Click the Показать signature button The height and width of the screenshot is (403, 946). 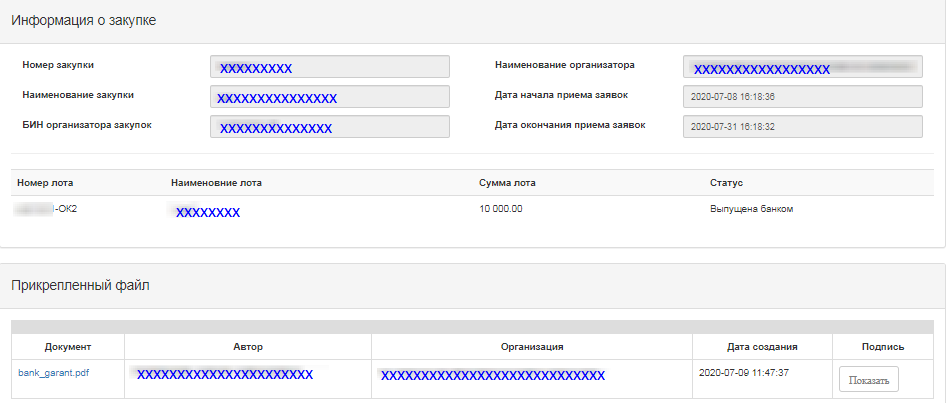tap(868, 380)
